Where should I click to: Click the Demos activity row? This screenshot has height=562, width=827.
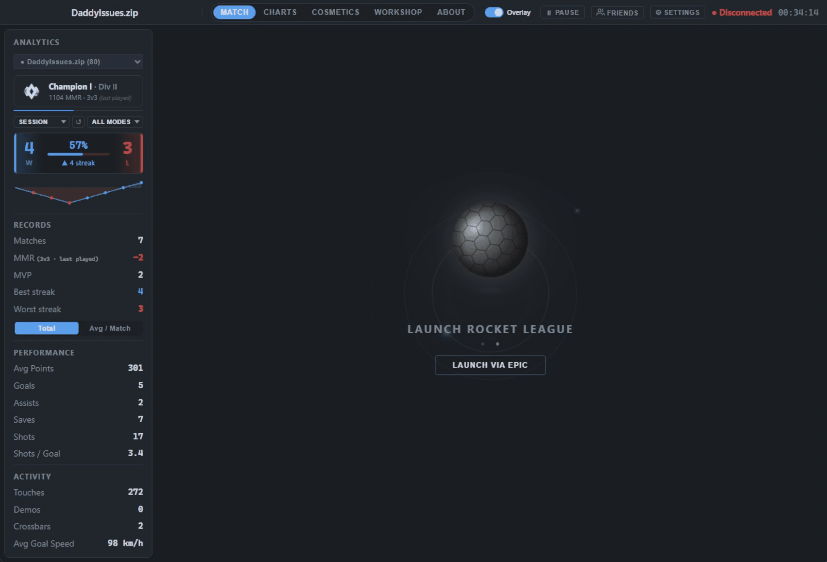click(x=78, y=509)
